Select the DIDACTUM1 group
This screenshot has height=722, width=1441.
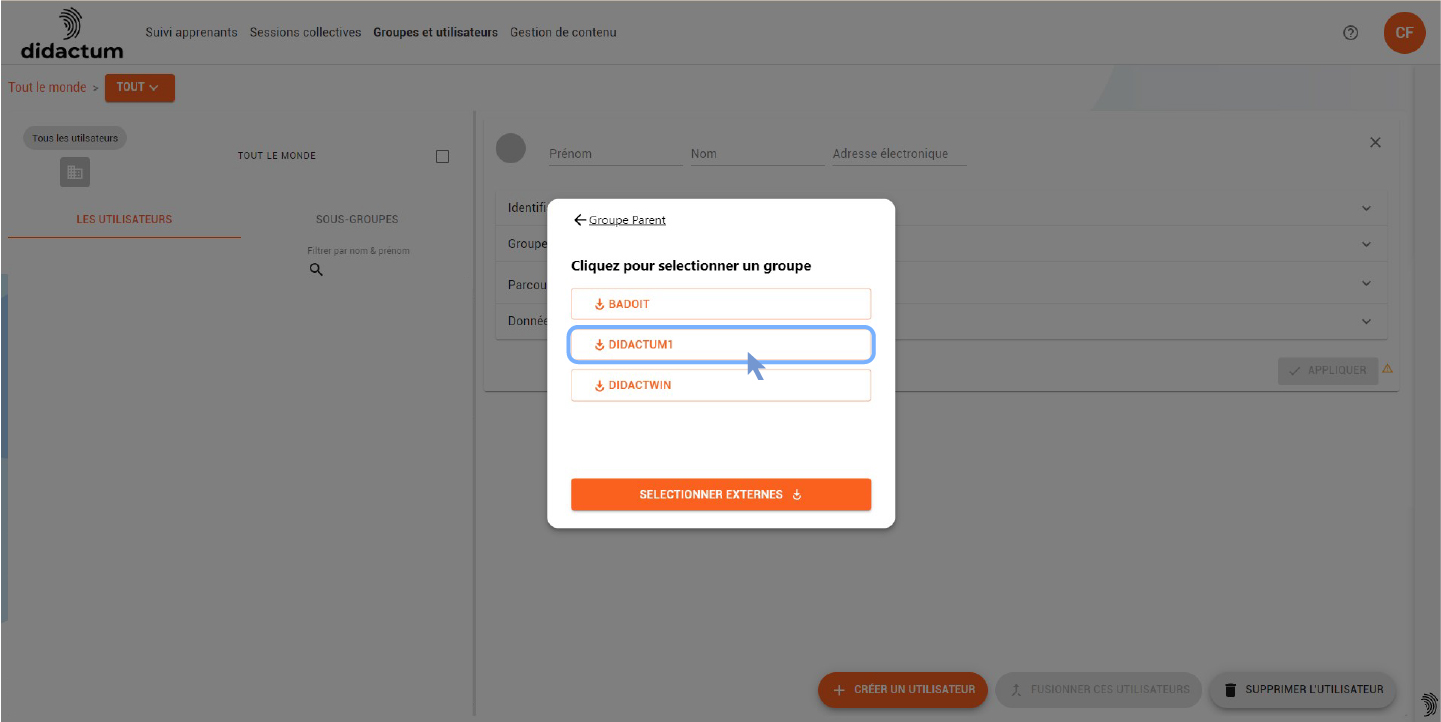pyautogui.click(x=721, y=345)
